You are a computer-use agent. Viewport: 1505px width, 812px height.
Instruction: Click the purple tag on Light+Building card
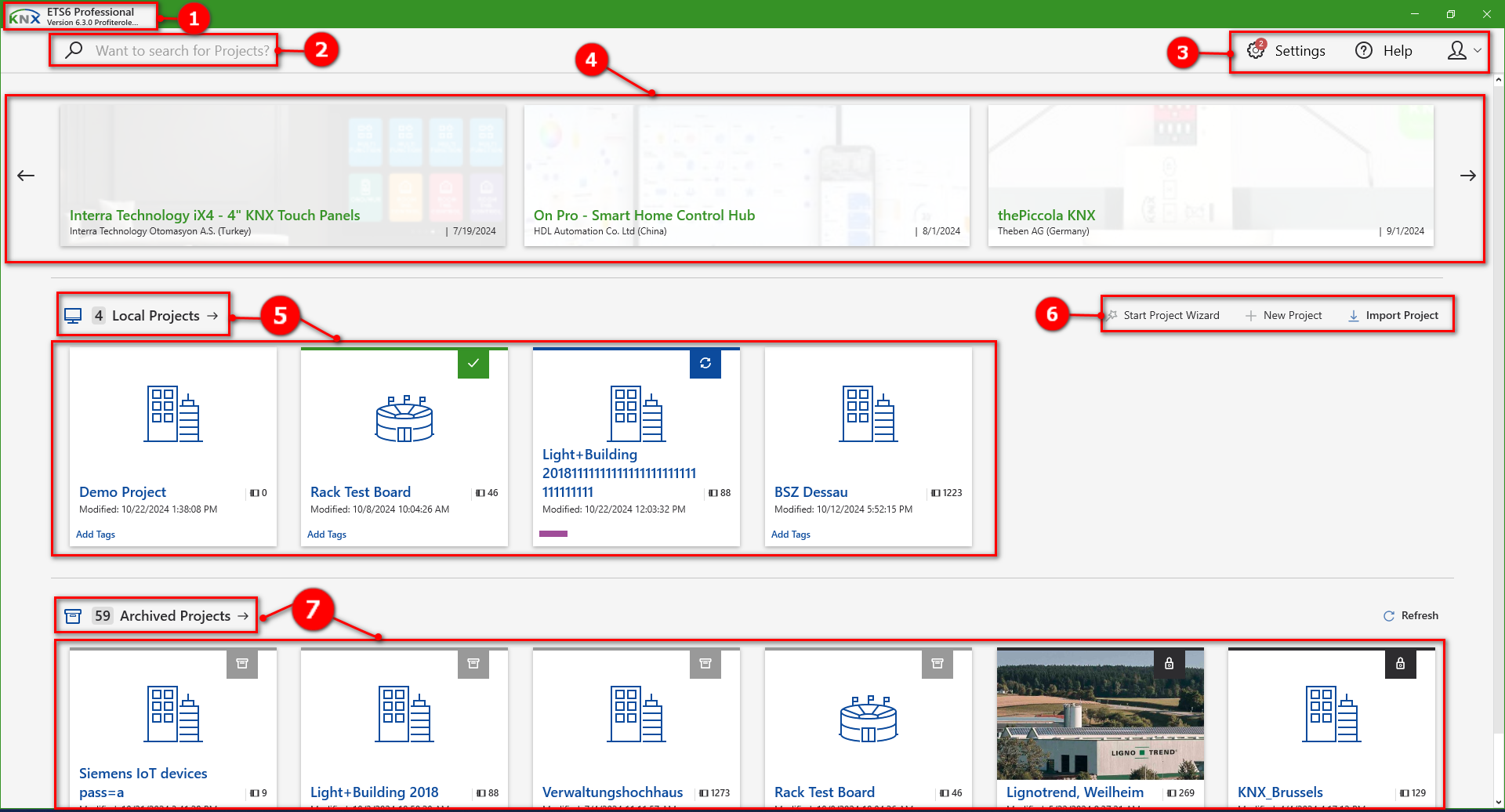(553, 534)
